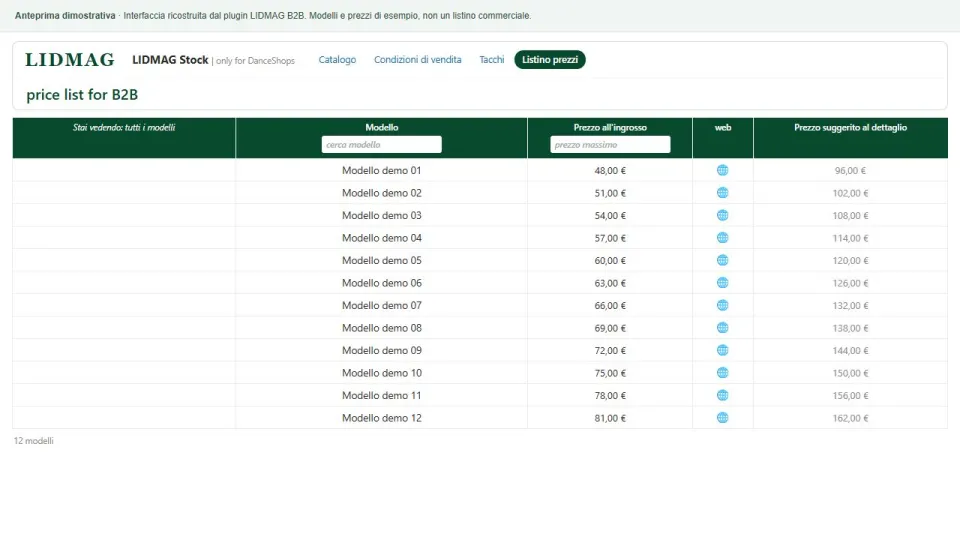Image resolution: width=960 pixels, height=540 pixels.
Task: Open web globe icon for Modello demo 04
Action: 722,238
